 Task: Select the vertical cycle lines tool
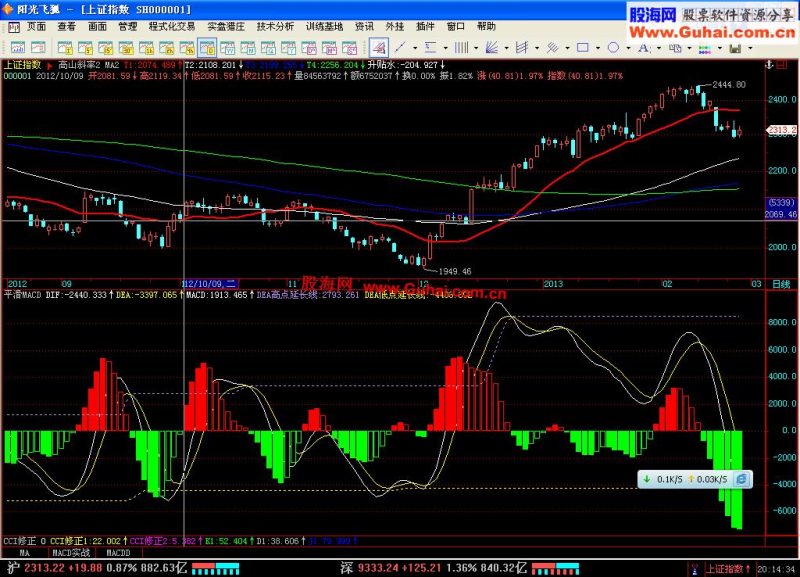click(x=461, y=47)
